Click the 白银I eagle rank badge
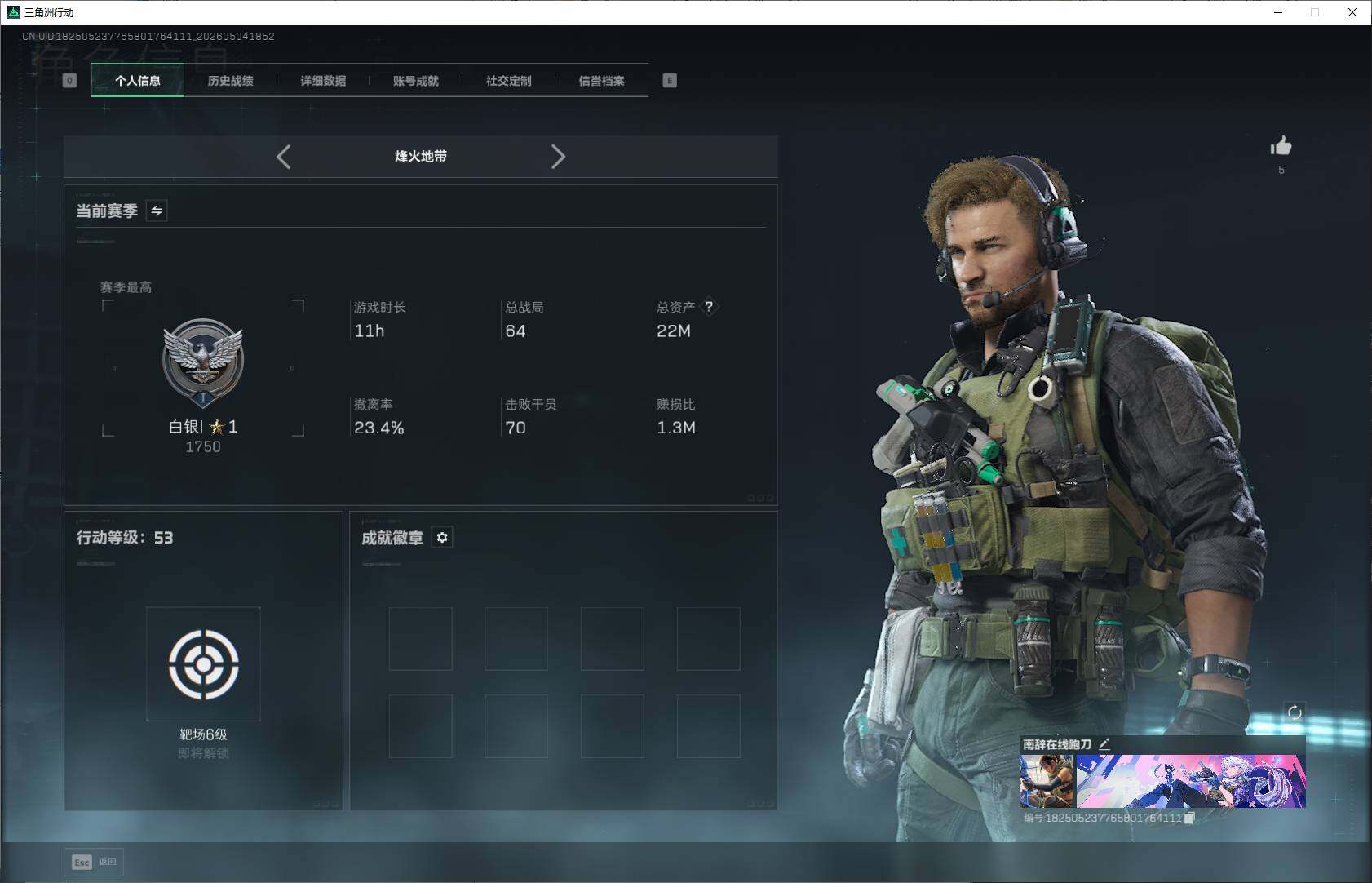Image resolution: width=1372 pixels, height=883 pixels. tap(203, 362)
